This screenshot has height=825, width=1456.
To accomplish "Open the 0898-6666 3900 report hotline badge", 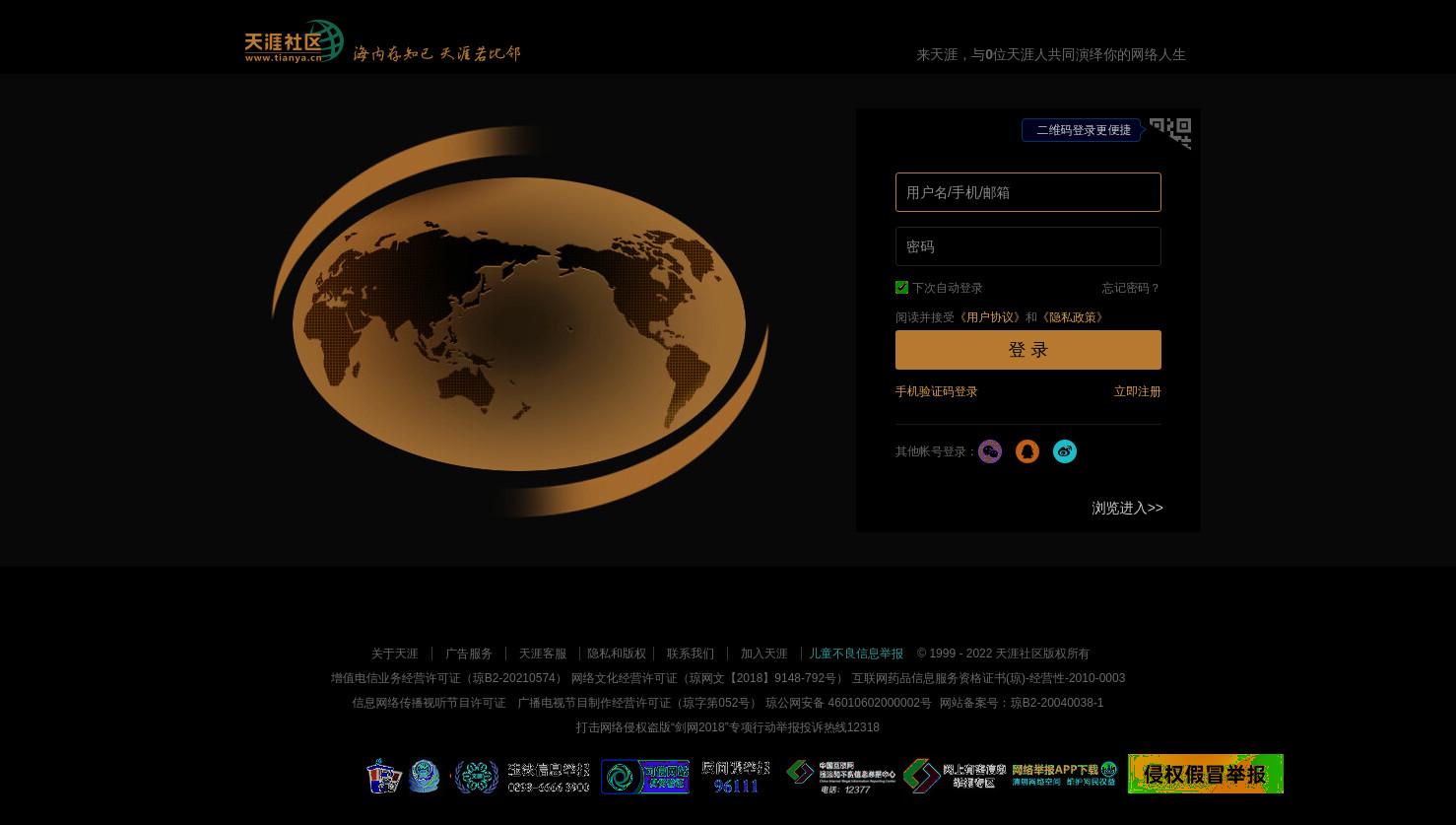I will point(522,777).
